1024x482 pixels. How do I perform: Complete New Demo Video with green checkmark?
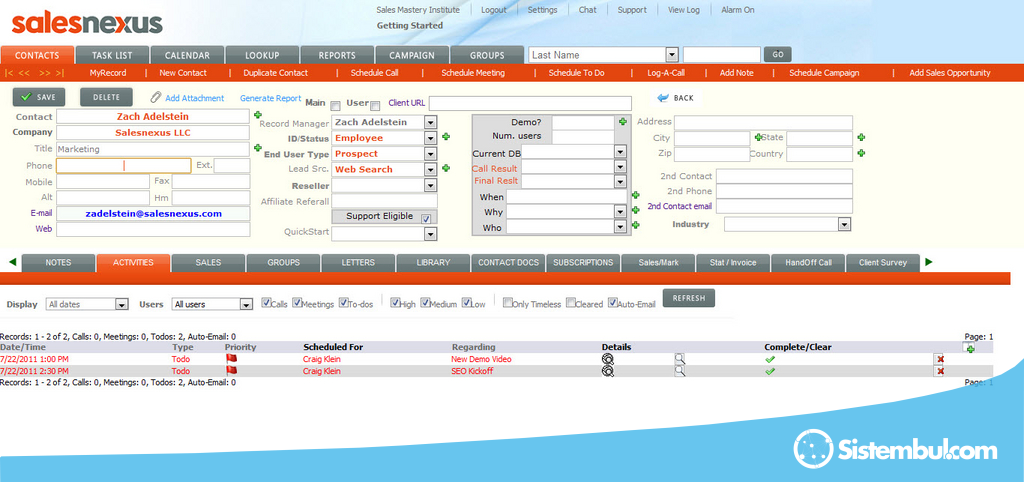pyautogui.click(x=770, y=359)
